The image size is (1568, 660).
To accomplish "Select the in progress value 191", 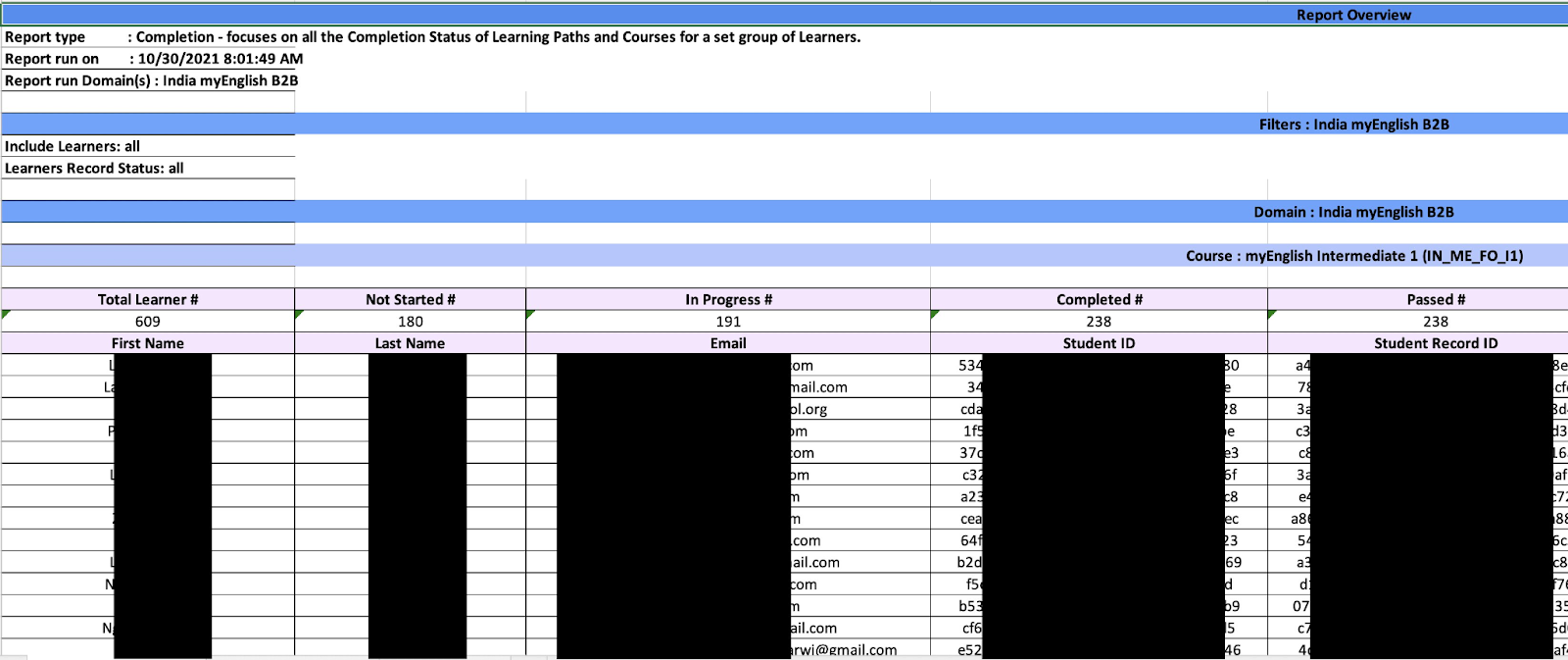I will (x=728, y=321).
